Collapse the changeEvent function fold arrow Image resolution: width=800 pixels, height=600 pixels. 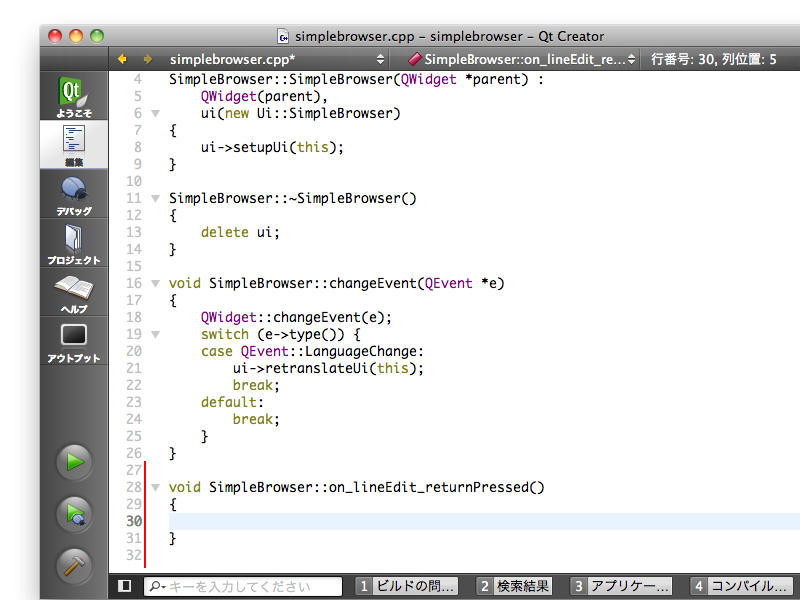155,283
